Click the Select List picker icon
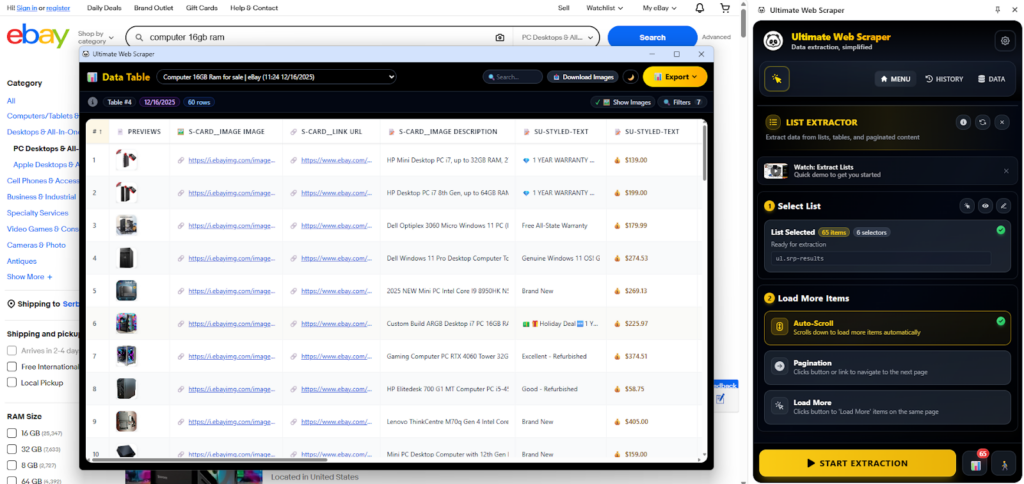This screenshot has height=484, width=1024. coord(967,206)
